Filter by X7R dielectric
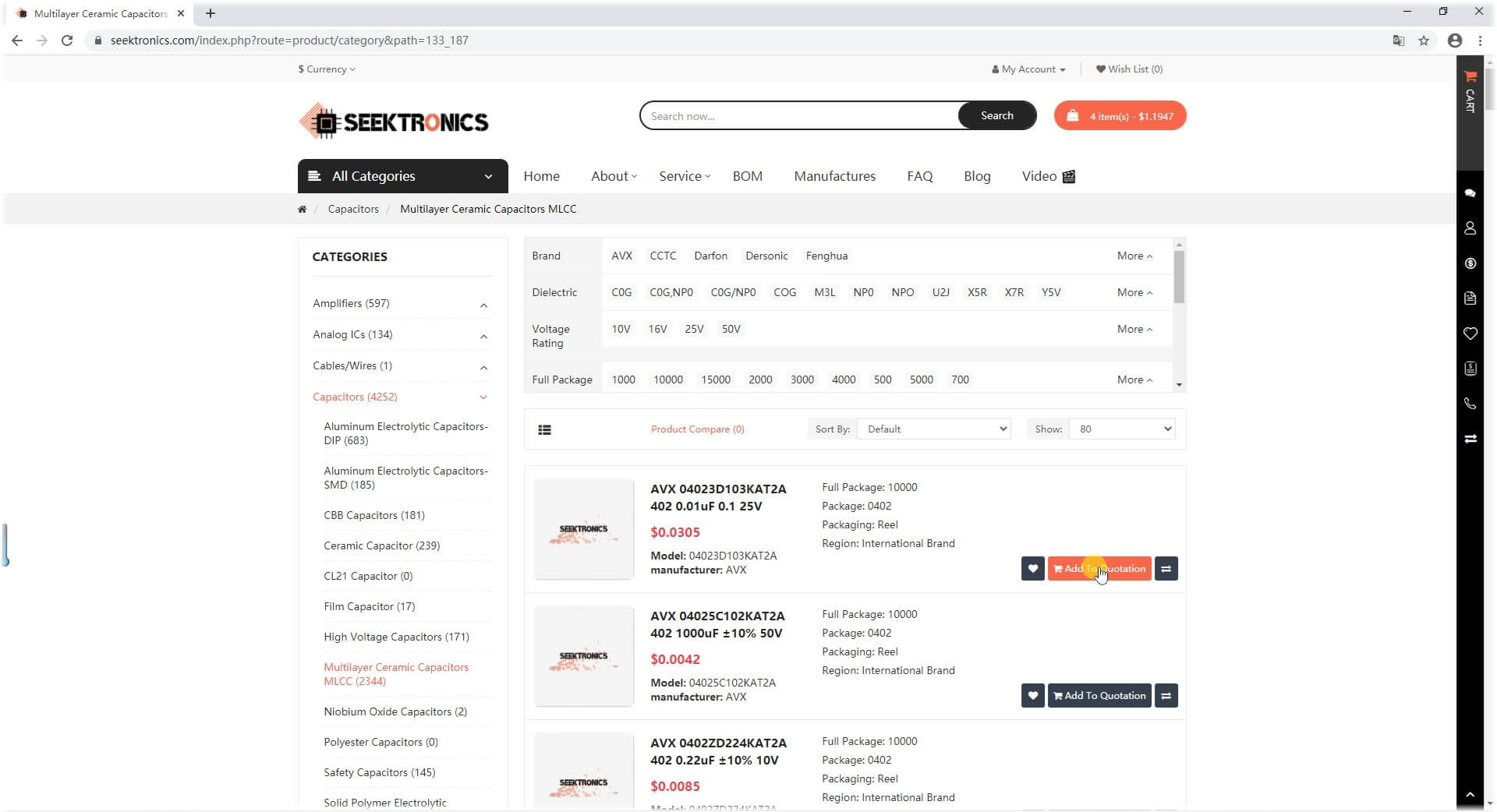This screenshot has height=812, width=1497. [1014, 292]
